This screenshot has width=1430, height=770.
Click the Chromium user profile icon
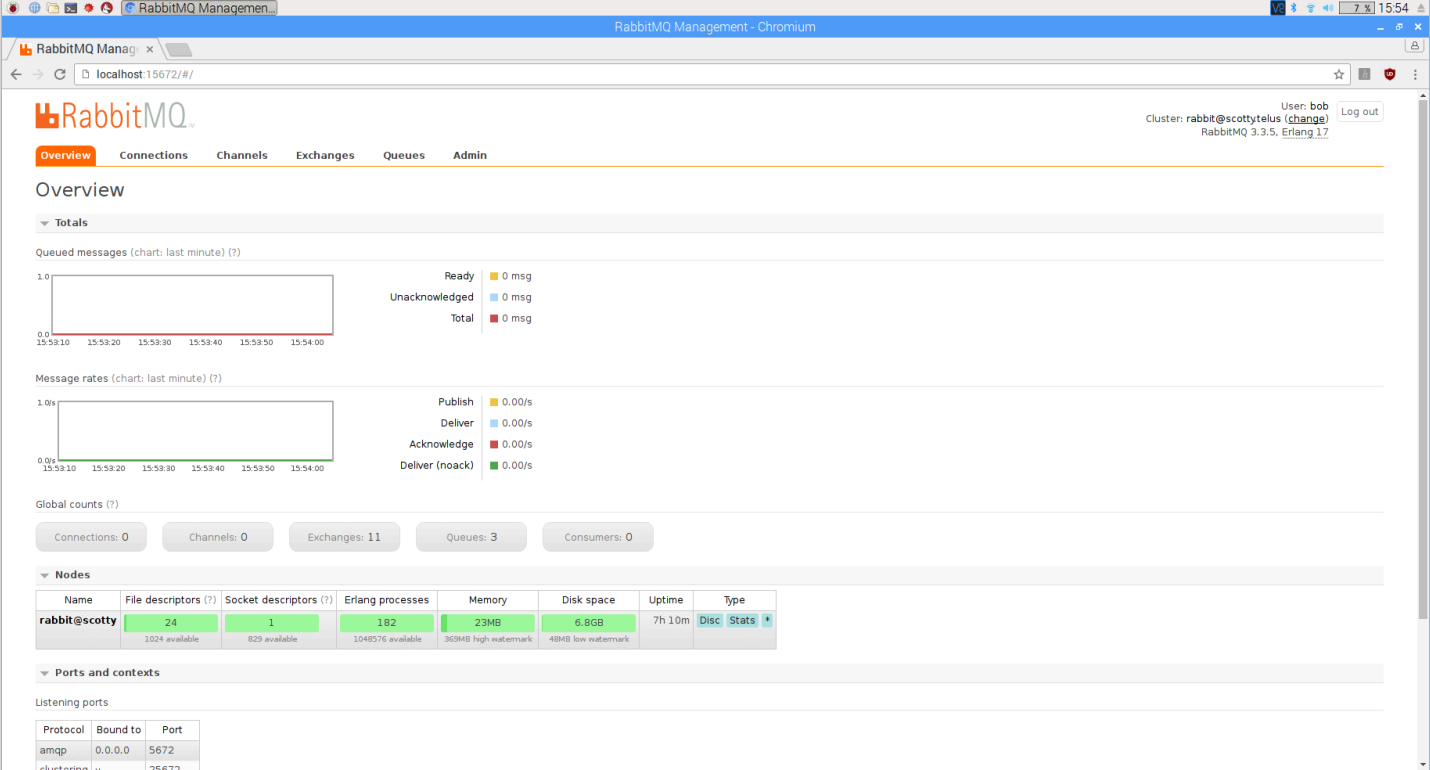[1414, 46]
